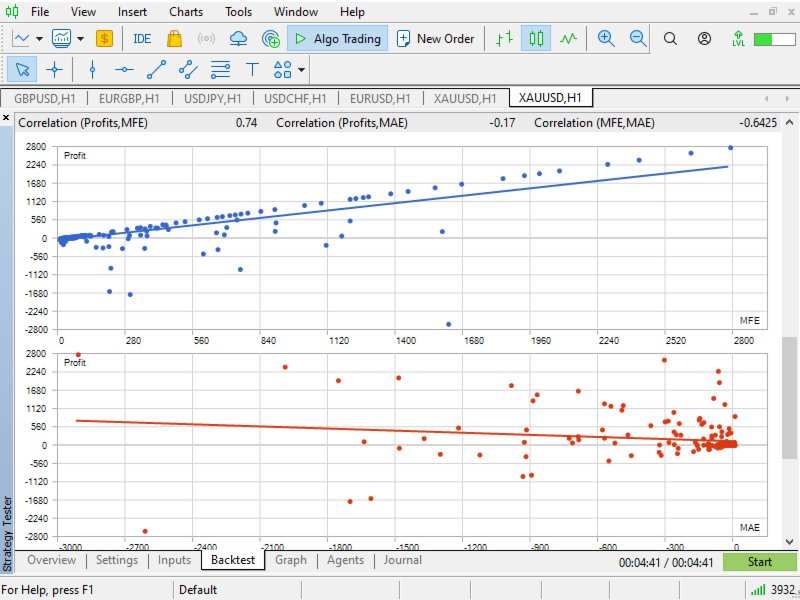Open the Charts menu
This screenshot has height=600, width=800.
click(x=186, y=12)
